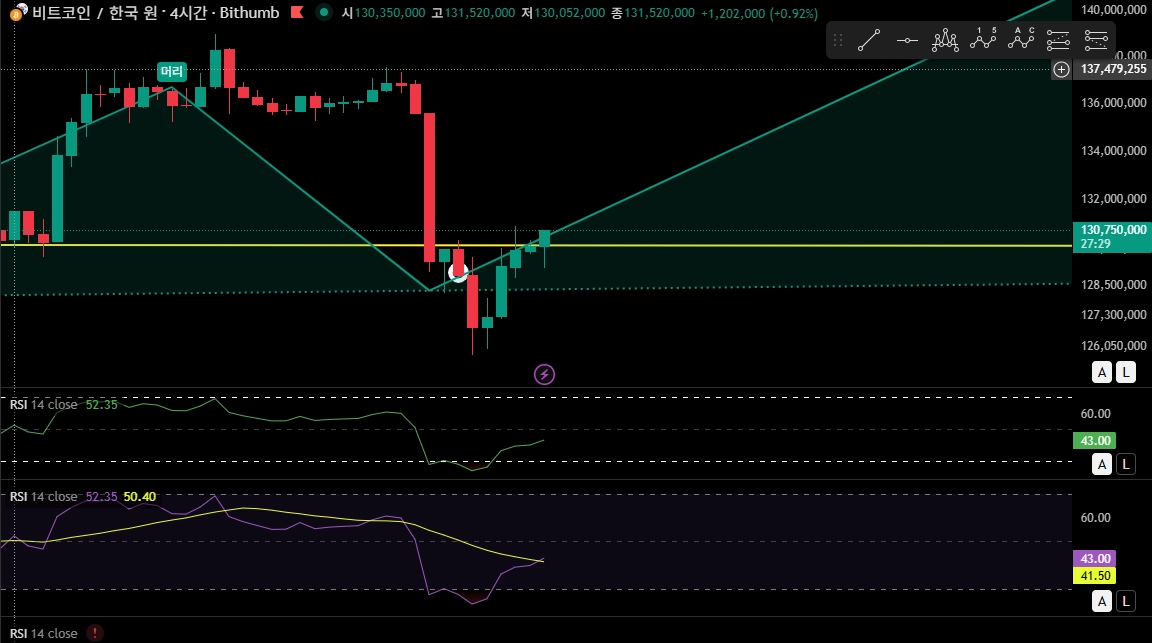Click the 134,000,000 price axis label
Screen dimensions: 1152x643
click(1114, 151)
